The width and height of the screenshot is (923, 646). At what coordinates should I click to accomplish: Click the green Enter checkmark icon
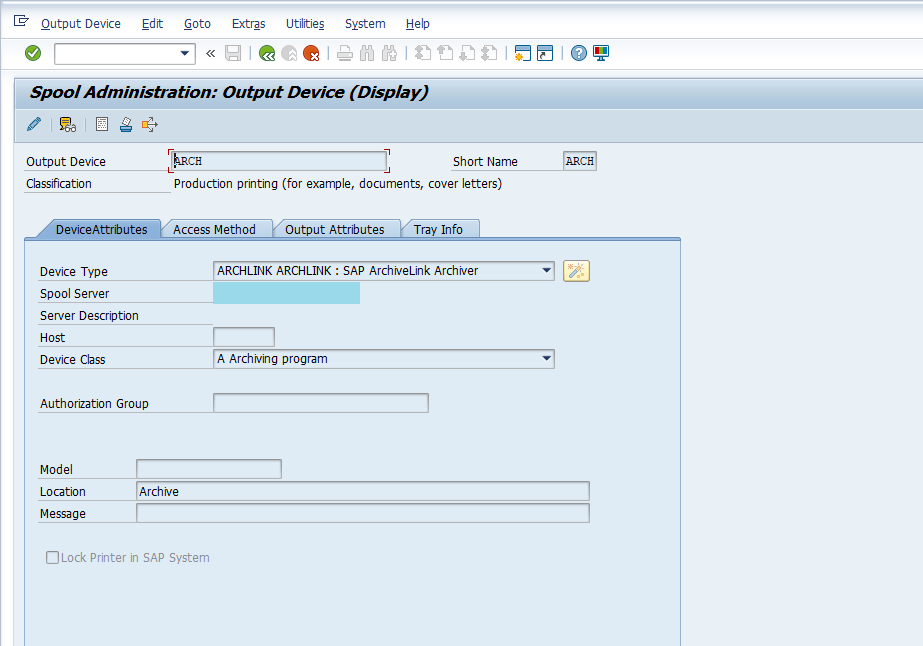33,54
